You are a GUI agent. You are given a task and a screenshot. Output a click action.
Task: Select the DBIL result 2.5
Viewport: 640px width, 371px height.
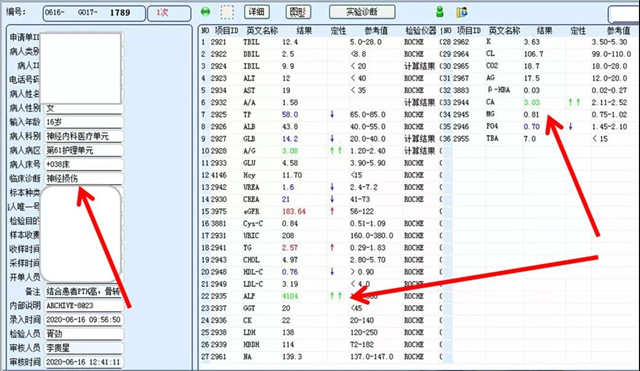(288, 54)
